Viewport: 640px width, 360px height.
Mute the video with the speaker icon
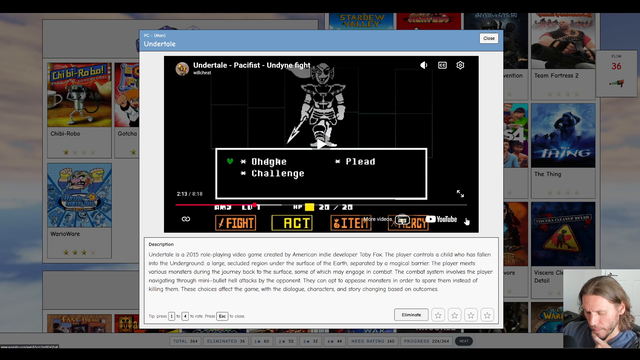point(424,65)
